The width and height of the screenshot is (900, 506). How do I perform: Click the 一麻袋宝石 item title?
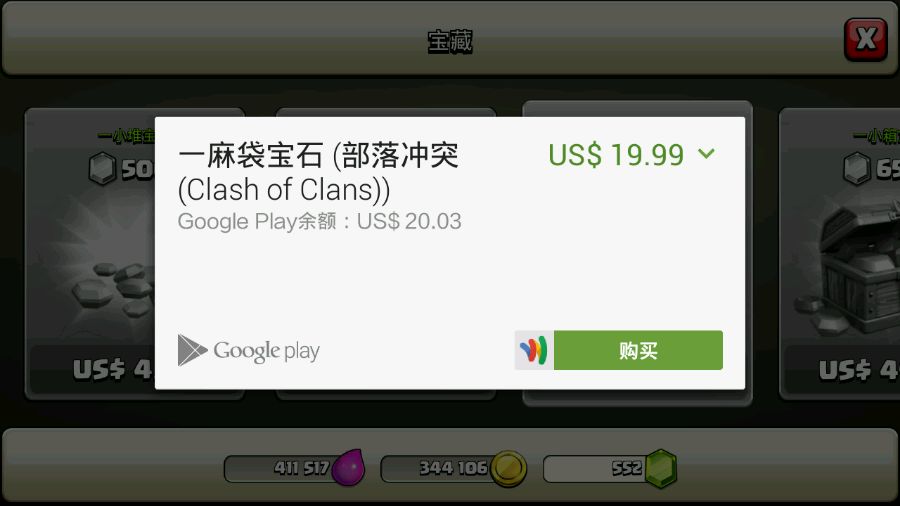pos(318,172)
